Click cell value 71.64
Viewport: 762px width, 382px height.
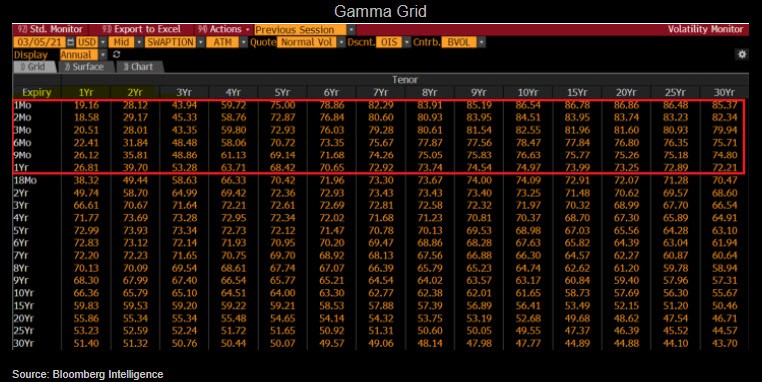(x=184, y=206)
